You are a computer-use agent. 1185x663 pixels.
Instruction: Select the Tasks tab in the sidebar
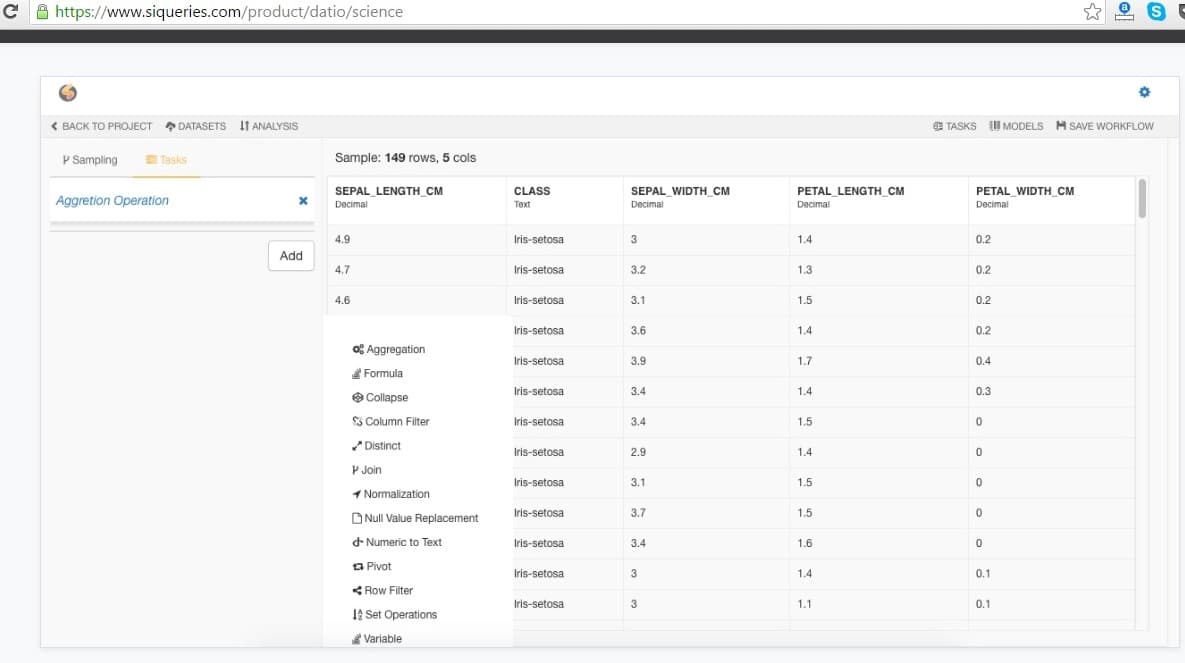pos(166,160)
